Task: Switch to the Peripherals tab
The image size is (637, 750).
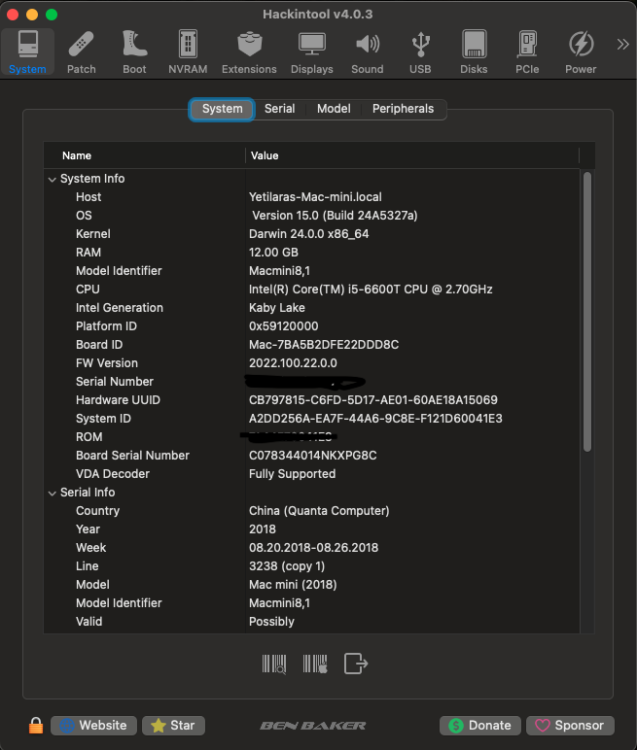Action: tap(403, 109)
